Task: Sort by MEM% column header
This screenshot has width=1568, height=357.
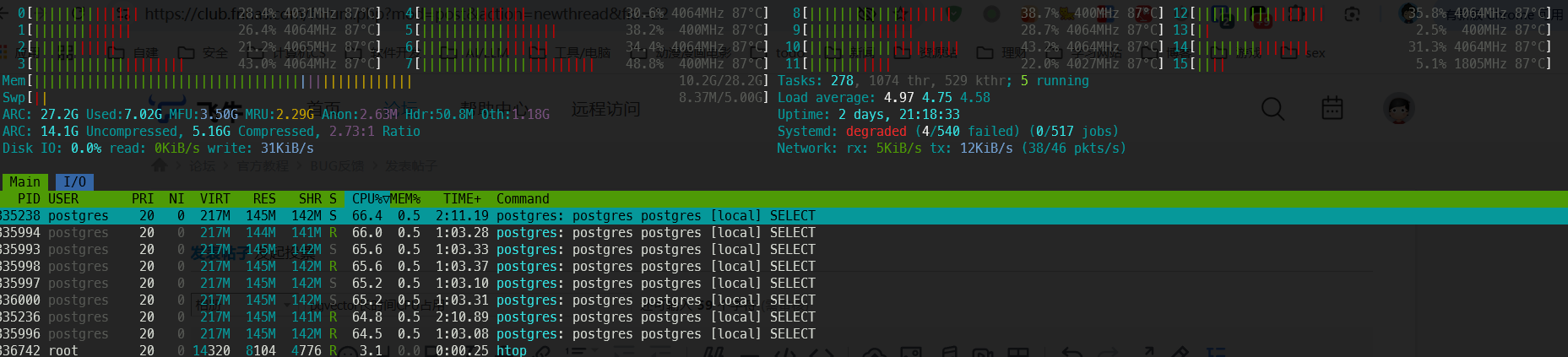Action: (405, 198)
